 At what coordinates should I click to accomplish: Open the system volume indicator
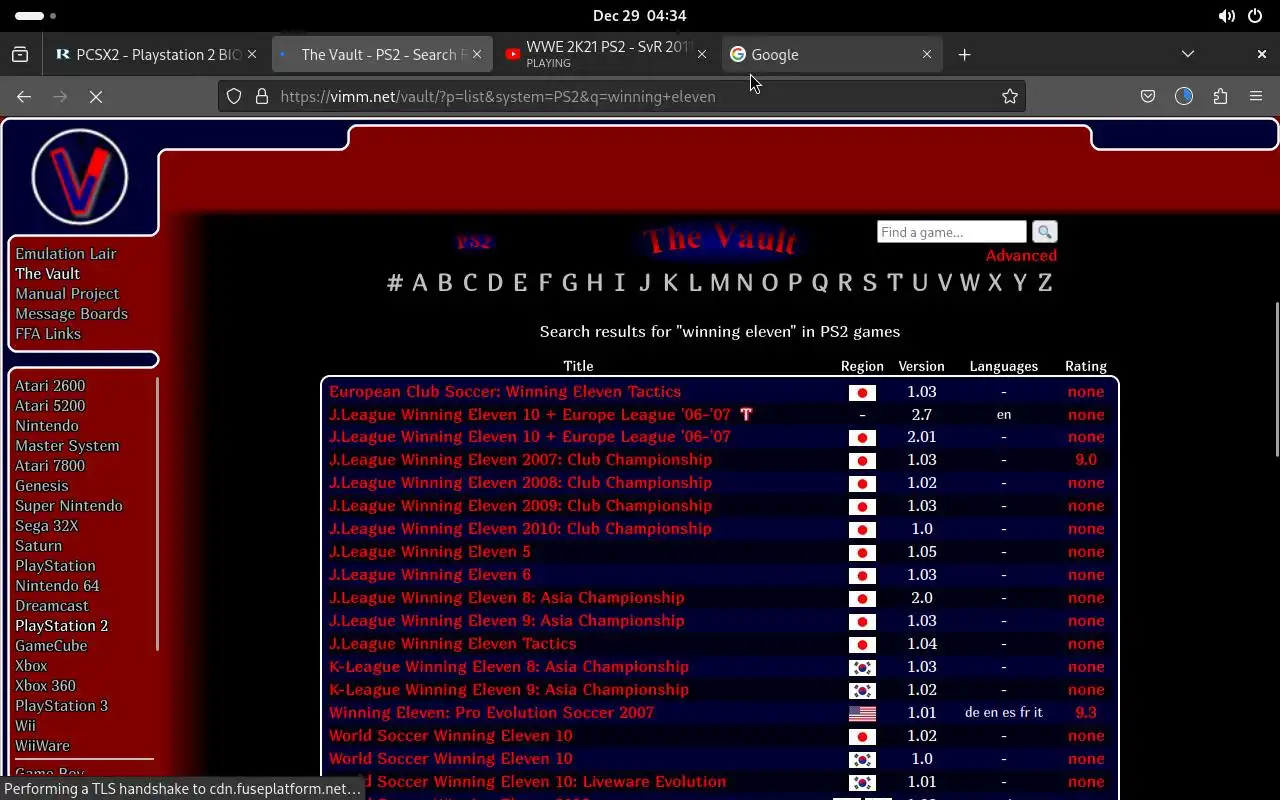click(x=1227, y=16)
